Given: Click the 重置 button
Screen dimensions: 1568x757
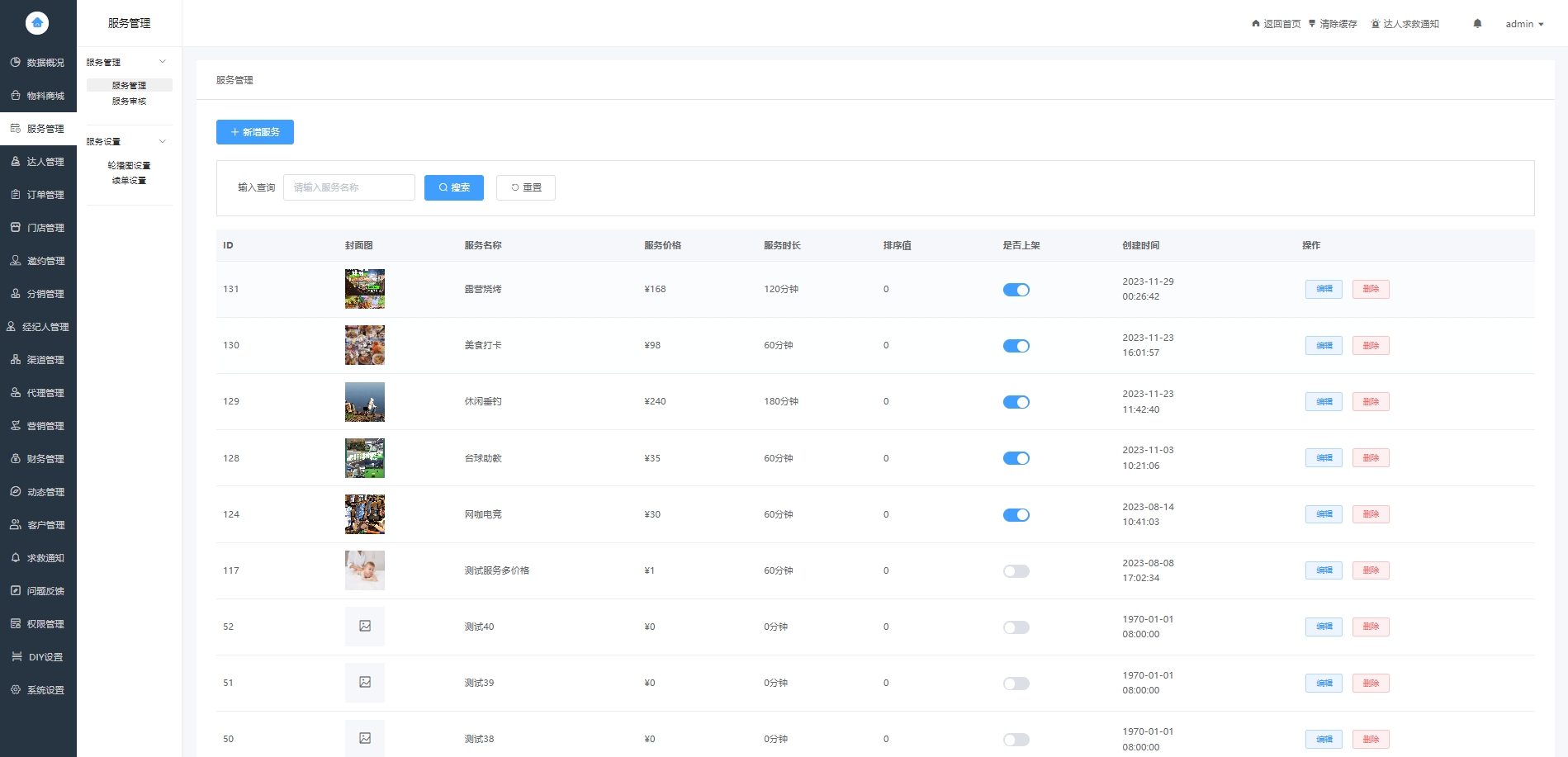Looking at the screenshot, I should [526, 187].
